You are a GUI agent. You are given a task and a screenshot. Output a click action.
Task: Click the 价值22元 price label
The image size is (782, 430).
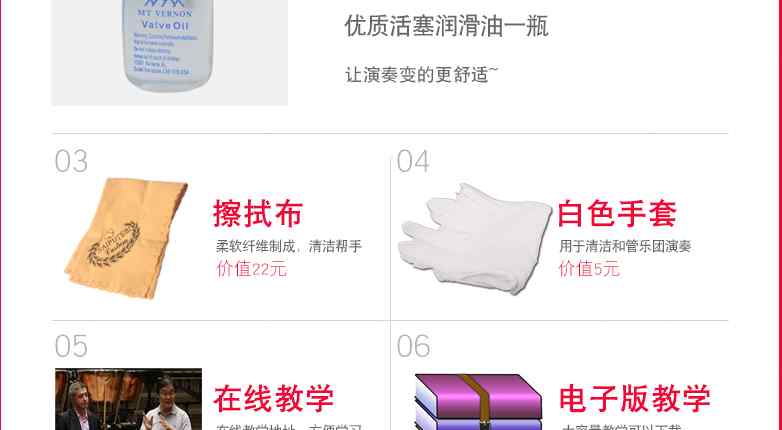tap(251, 269)
